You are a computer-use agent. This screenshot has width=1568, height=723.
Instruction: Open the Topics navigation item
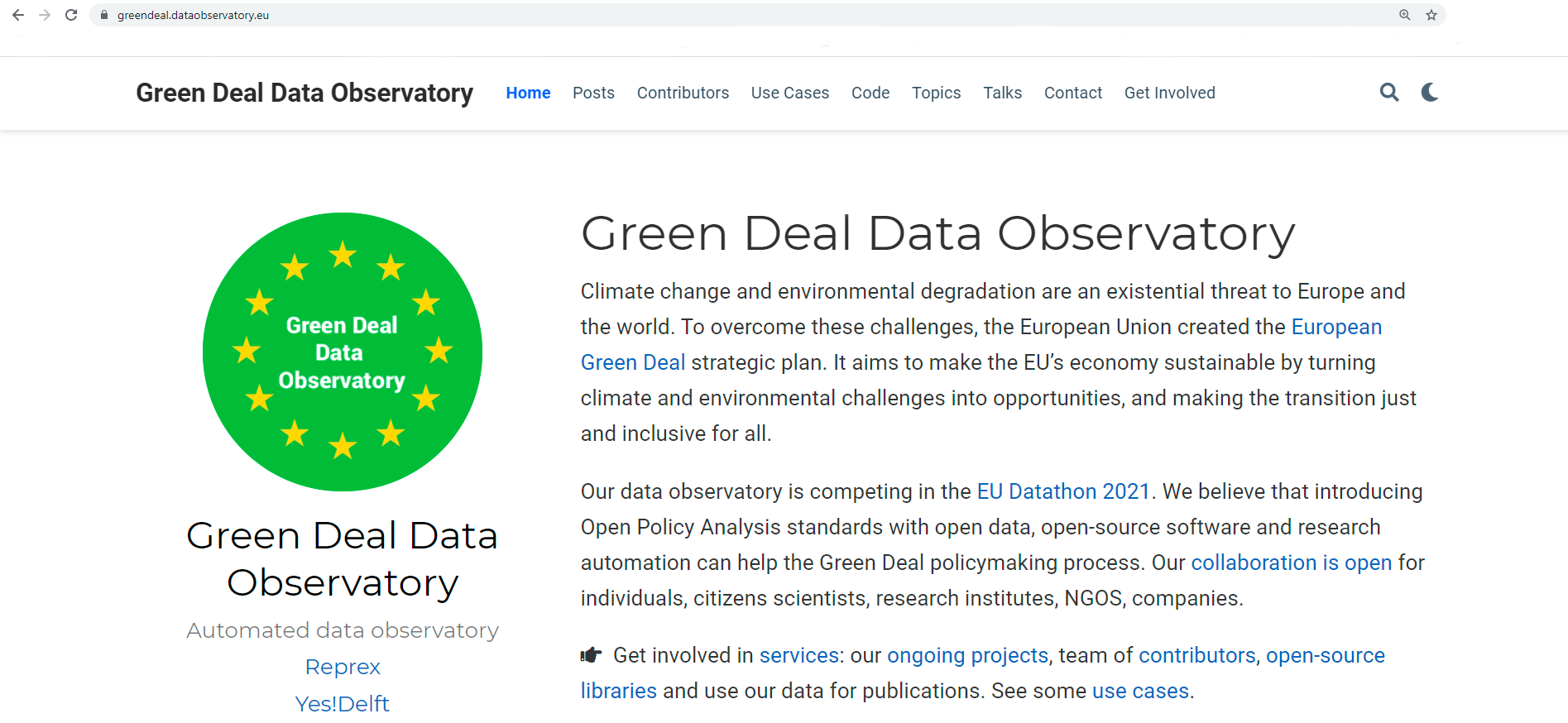(x=936, y=93)
